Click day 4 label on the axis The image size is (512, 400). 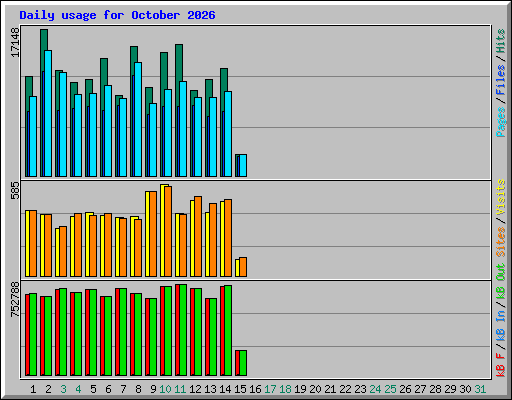click(x=78, y=389)
